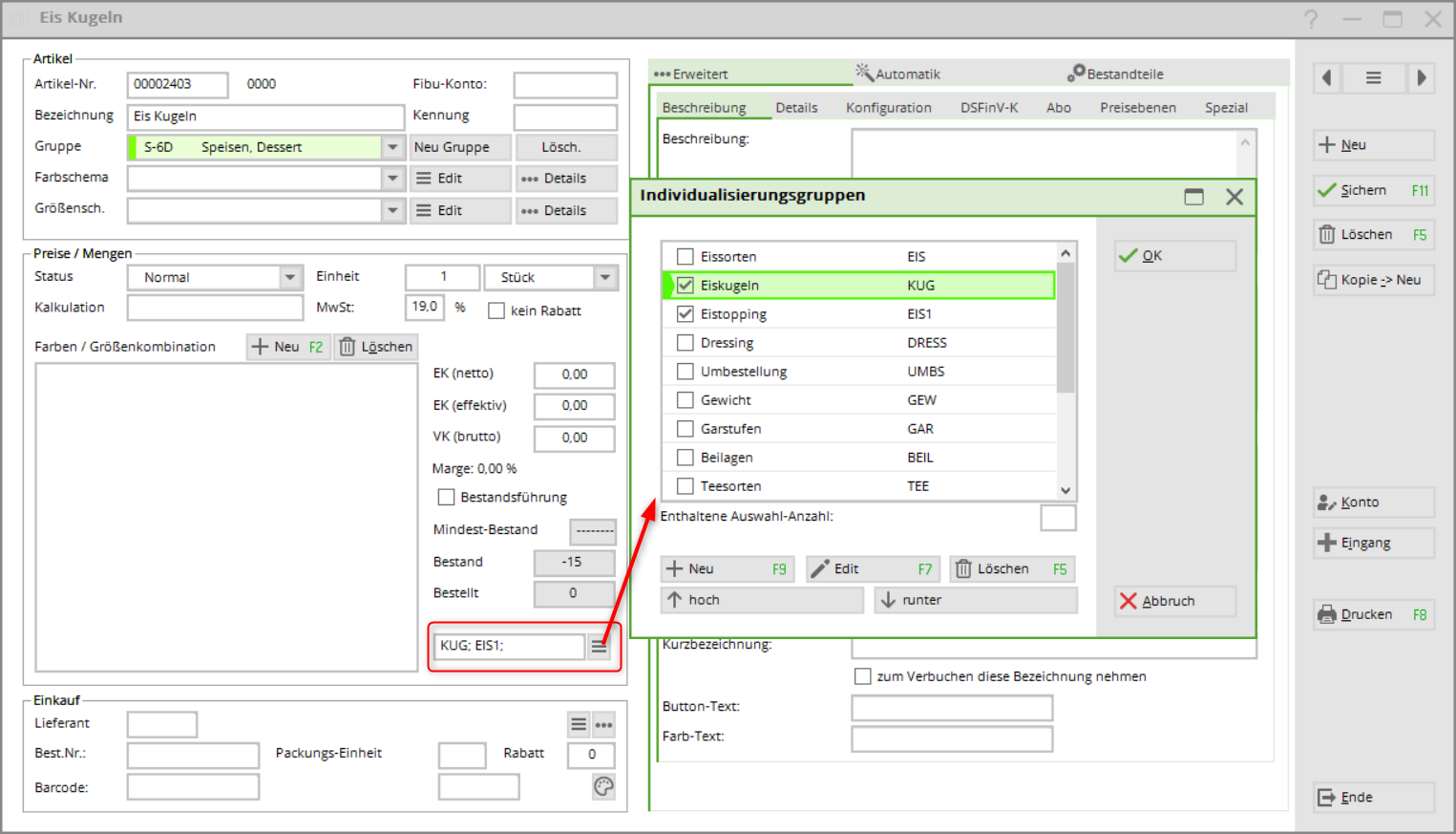This screenshot has height=834, width=1456.
Task: Move selected group up with hoch
Action: point(761,600)
